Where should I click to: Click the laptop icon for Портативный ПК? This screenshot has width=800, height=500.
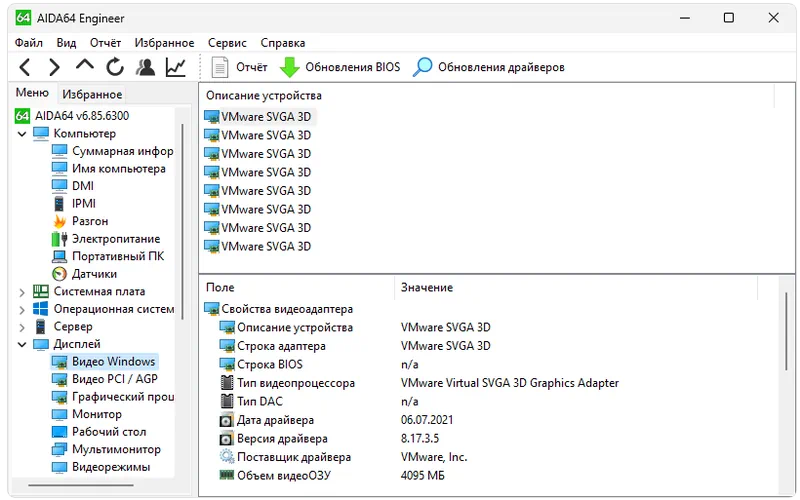tap(60, 256)
